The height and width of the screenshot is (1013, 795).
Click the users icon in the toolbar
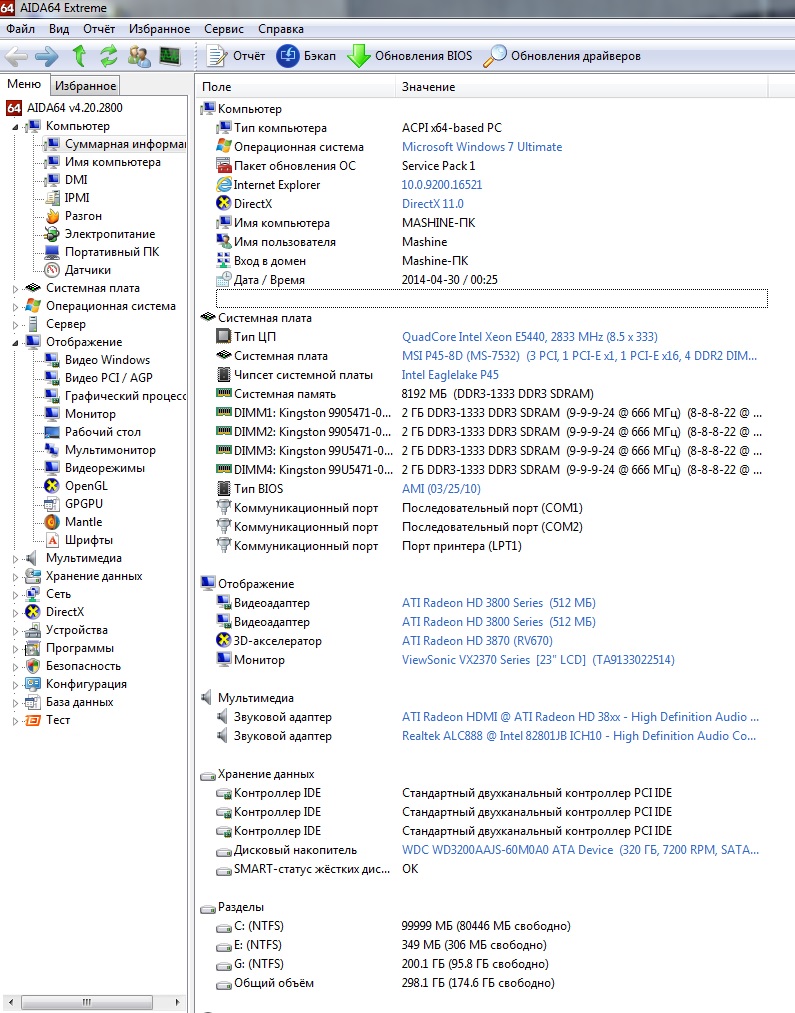click(139, 56)
